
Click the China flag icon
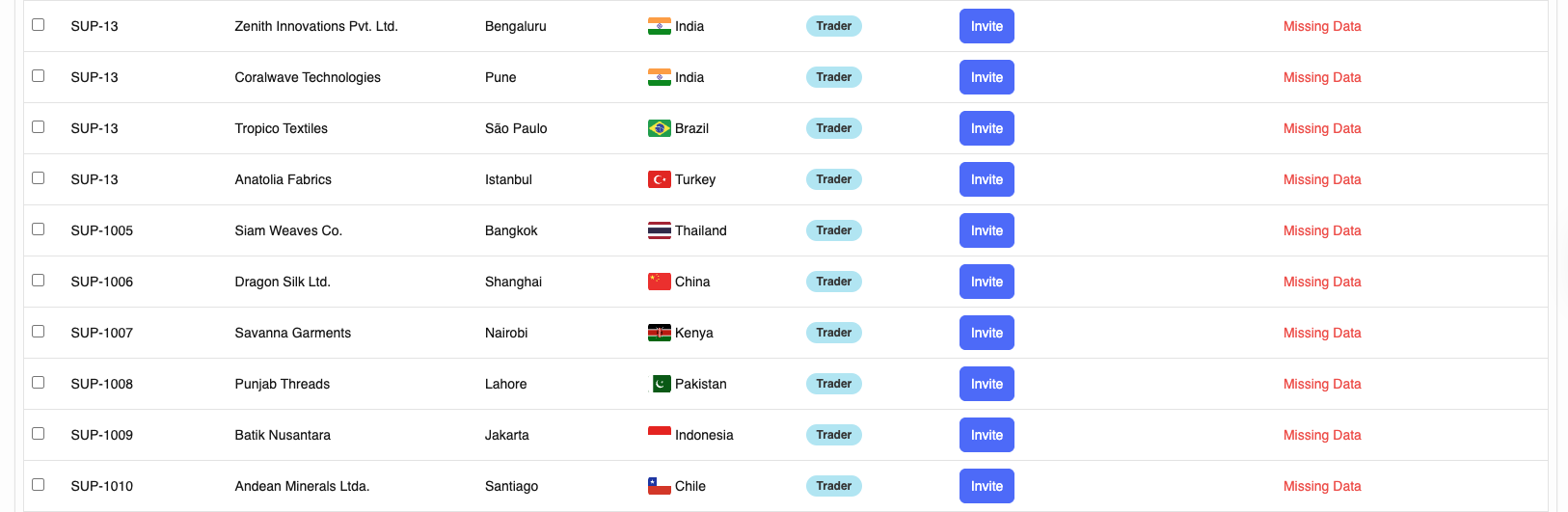point(659,282)
